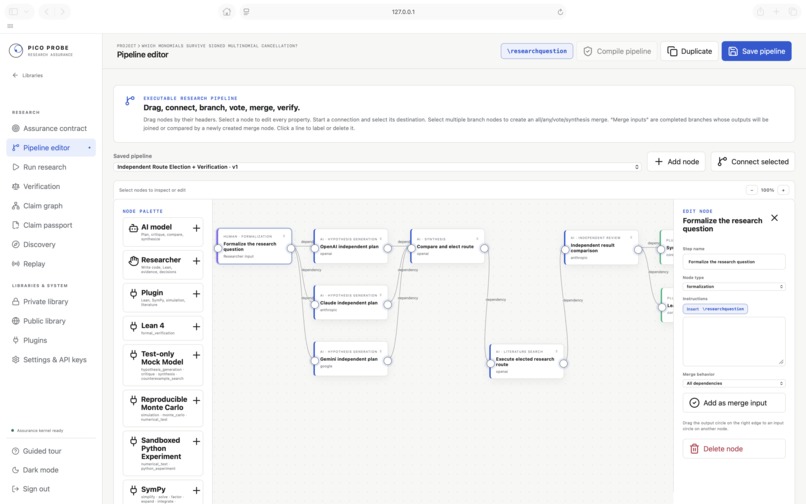Open Claim passport page
The image size is (806, 504).
pos(51,225)
